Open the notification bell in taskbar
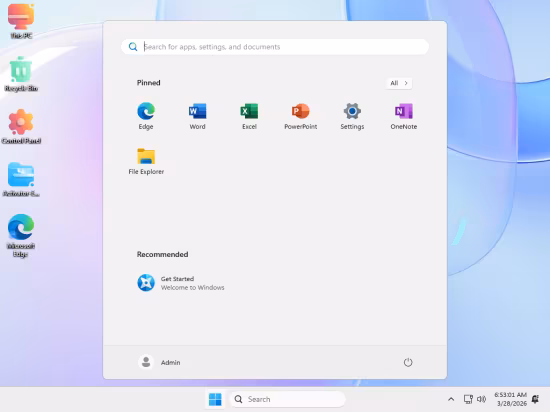The width and height of the screenshot is (550, 412). click(535, 399)
